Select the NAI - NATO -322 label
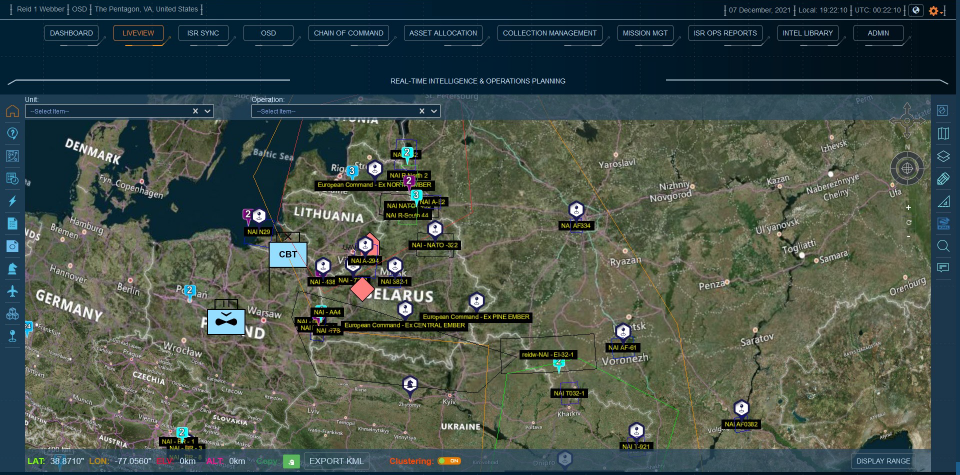This screenshot has width=960, height=475. [x=435, y=245]
